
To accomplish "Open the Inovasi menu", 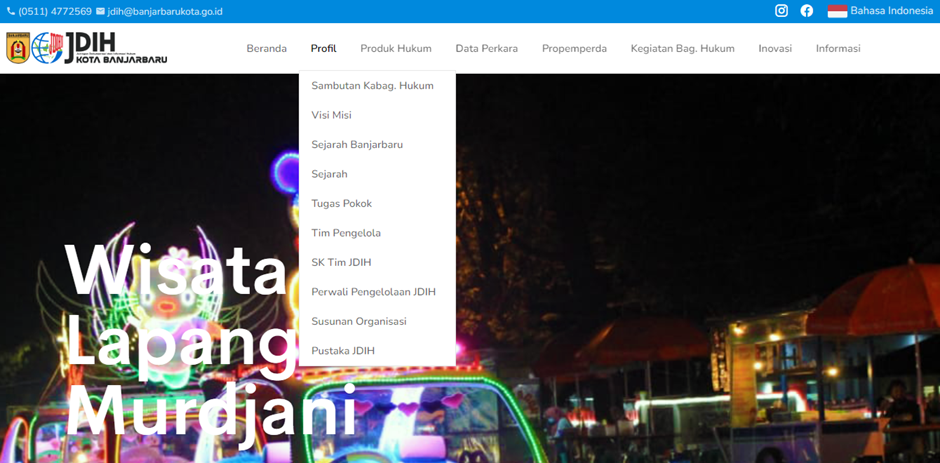I will click(x=775, y=48).
